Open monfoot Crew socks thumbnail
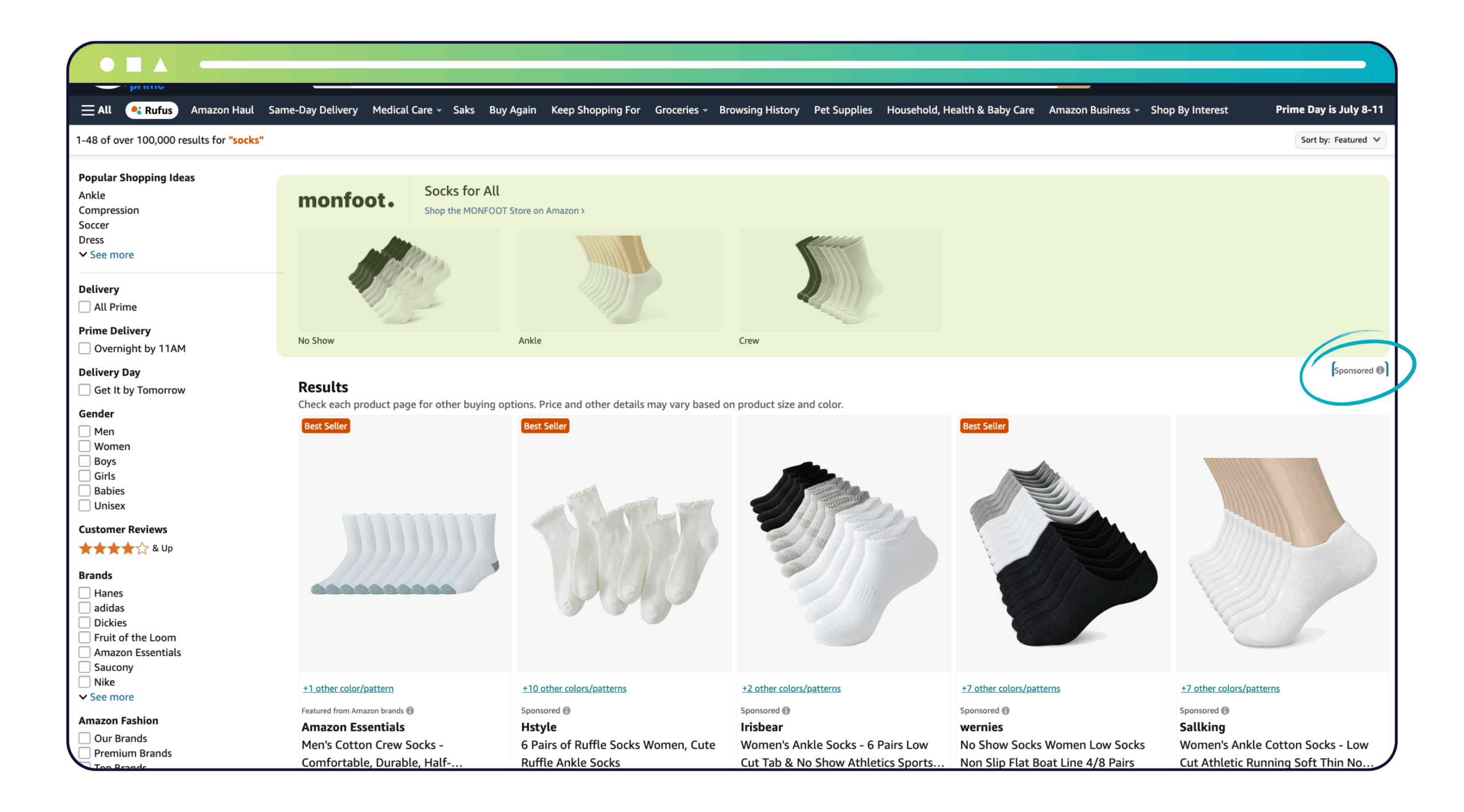 [840, 280]
